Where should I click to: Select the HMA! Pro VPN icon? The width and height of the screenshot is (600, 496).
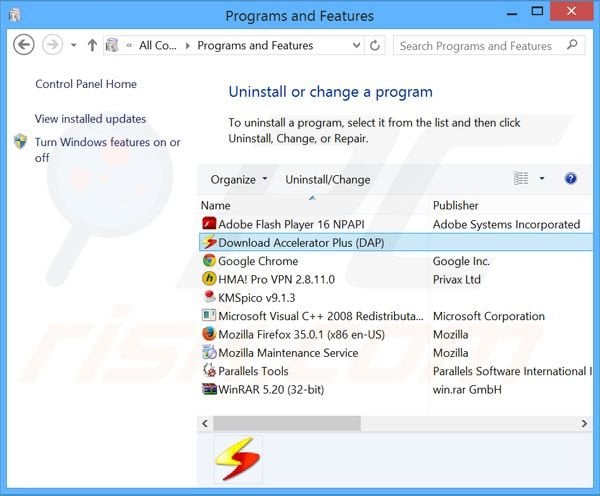(209, 279)
